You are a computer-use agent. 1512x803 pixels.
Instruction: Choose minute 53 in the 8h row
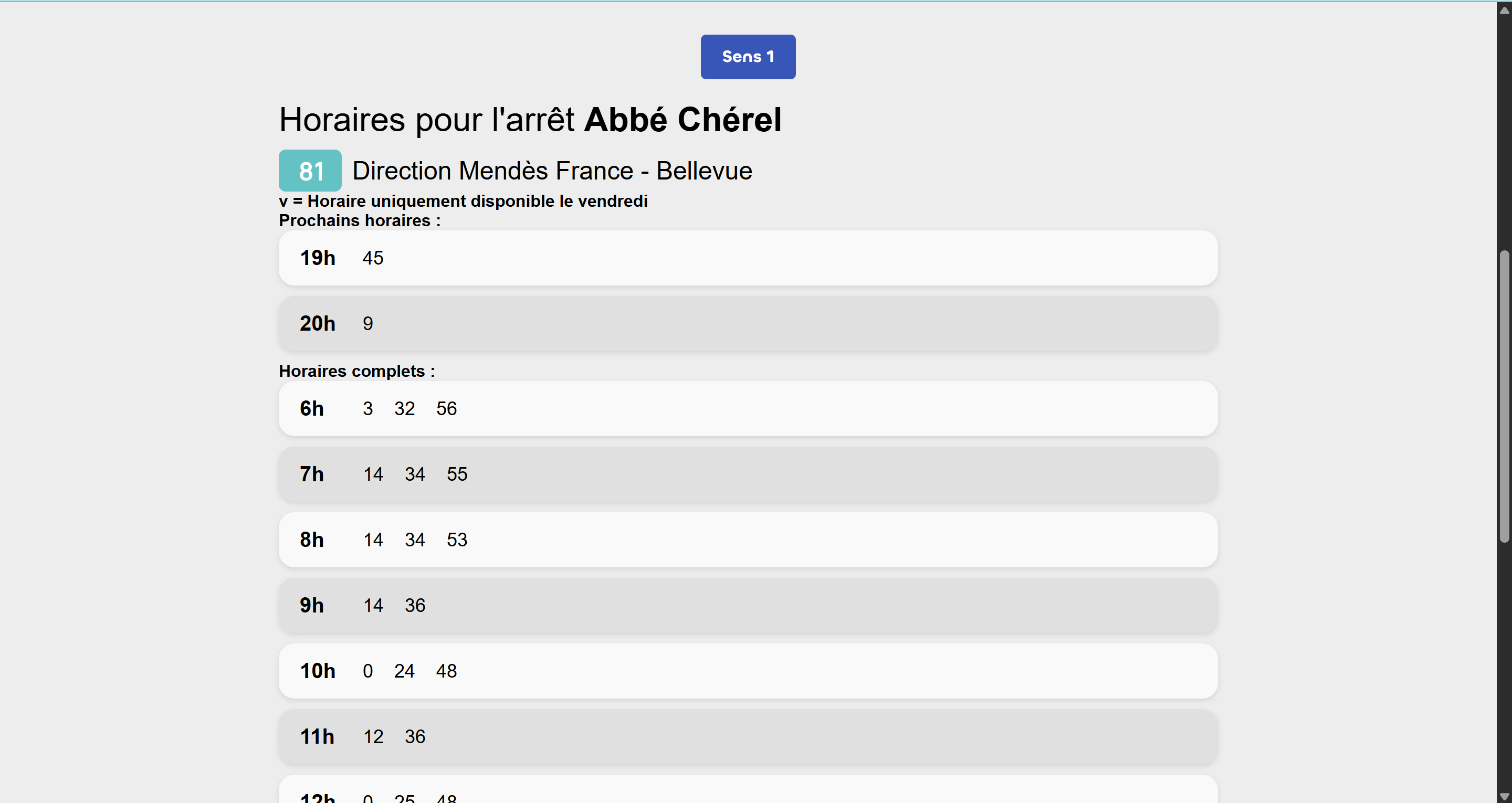457,540
